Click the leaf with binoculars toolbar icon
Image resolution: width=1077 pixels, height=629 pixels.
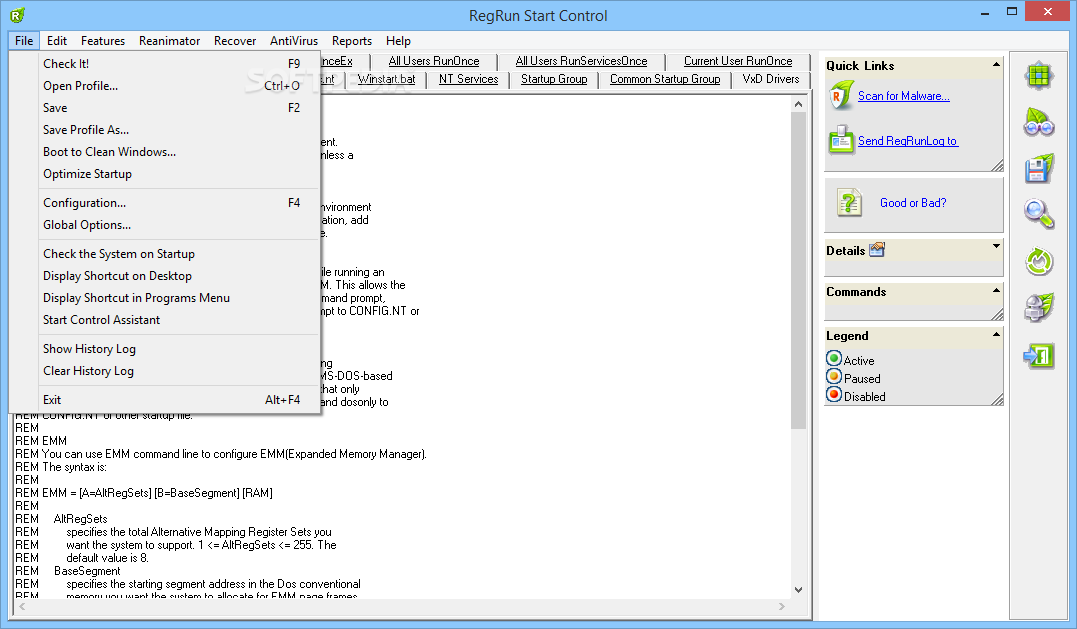(1039, 122)
